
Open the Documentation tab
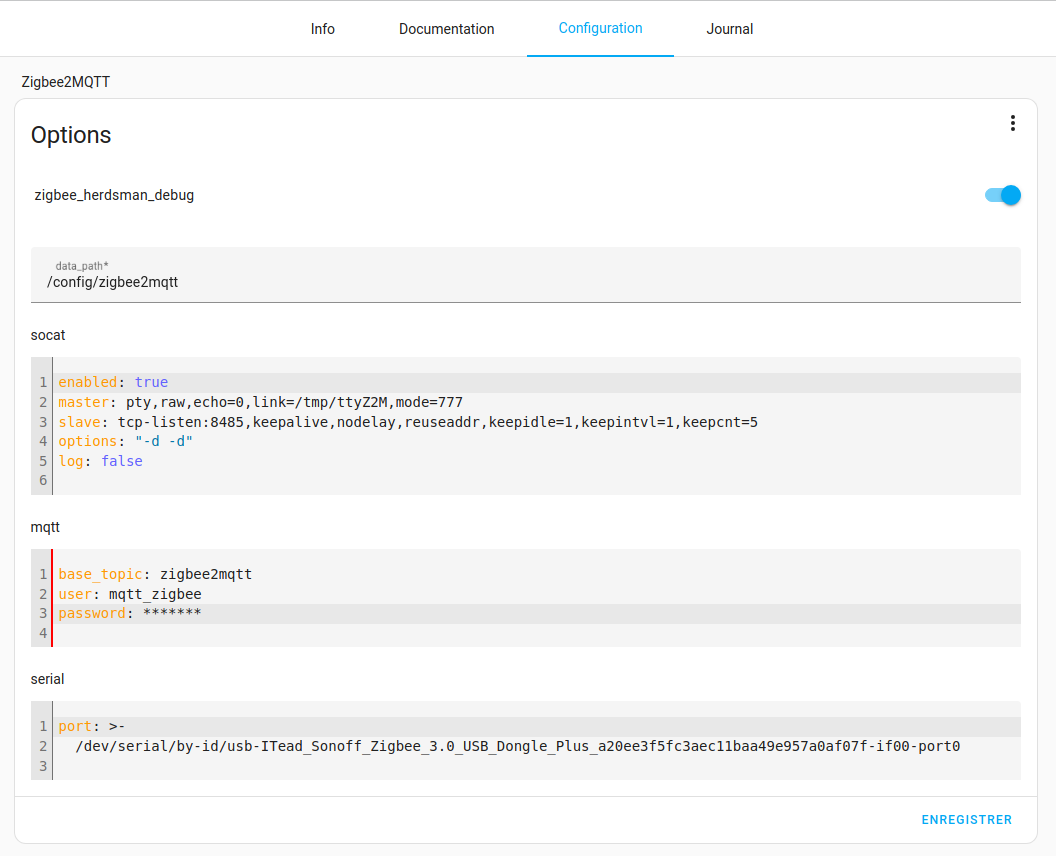pyautogui.click(x=447, y=29)
